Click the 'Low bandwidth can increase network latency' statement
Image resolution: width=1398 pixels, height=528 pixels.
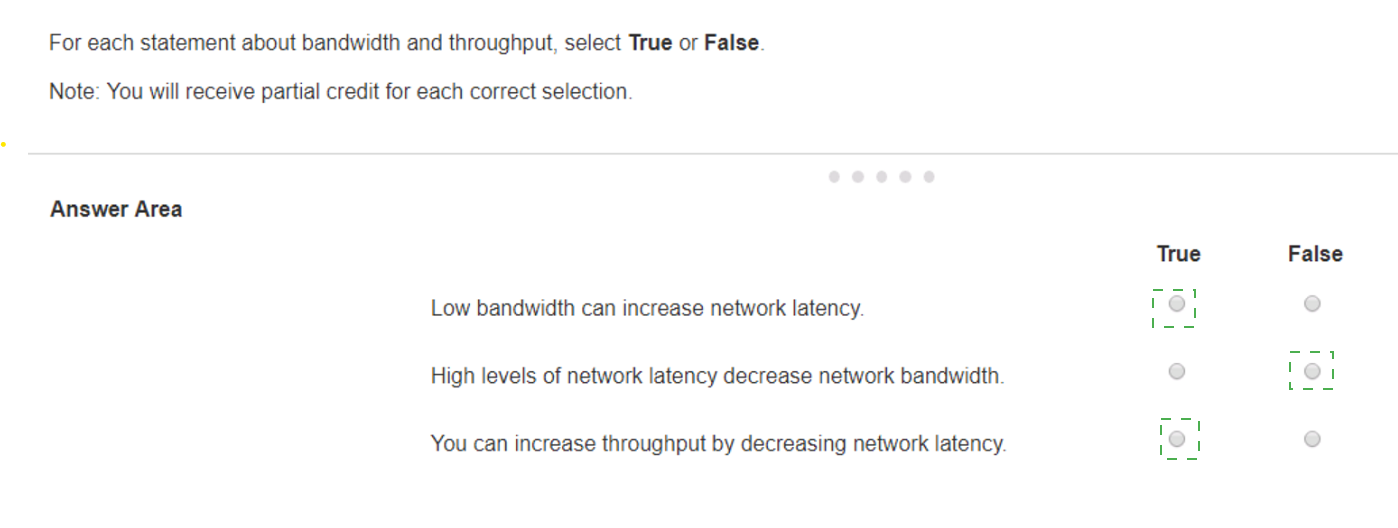pyautogui.click(x=647, y=308)
